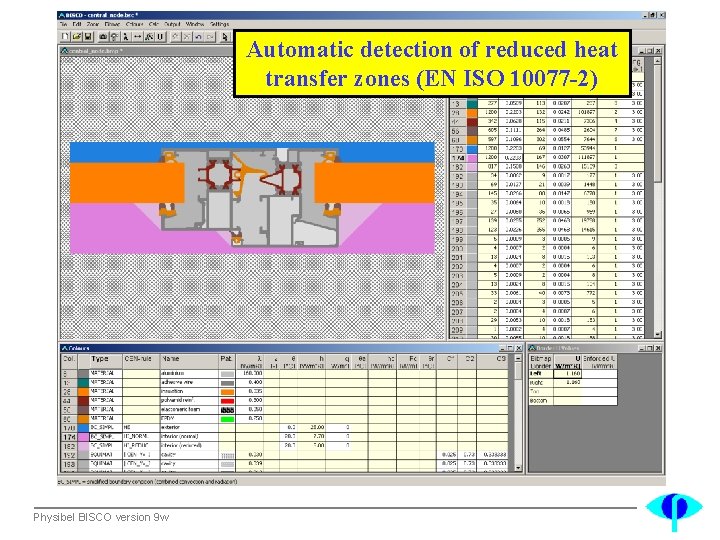Click the CEN-rule column header
Image resolution: width=720 pixels, height=540 pixels.
click(141, 361)
